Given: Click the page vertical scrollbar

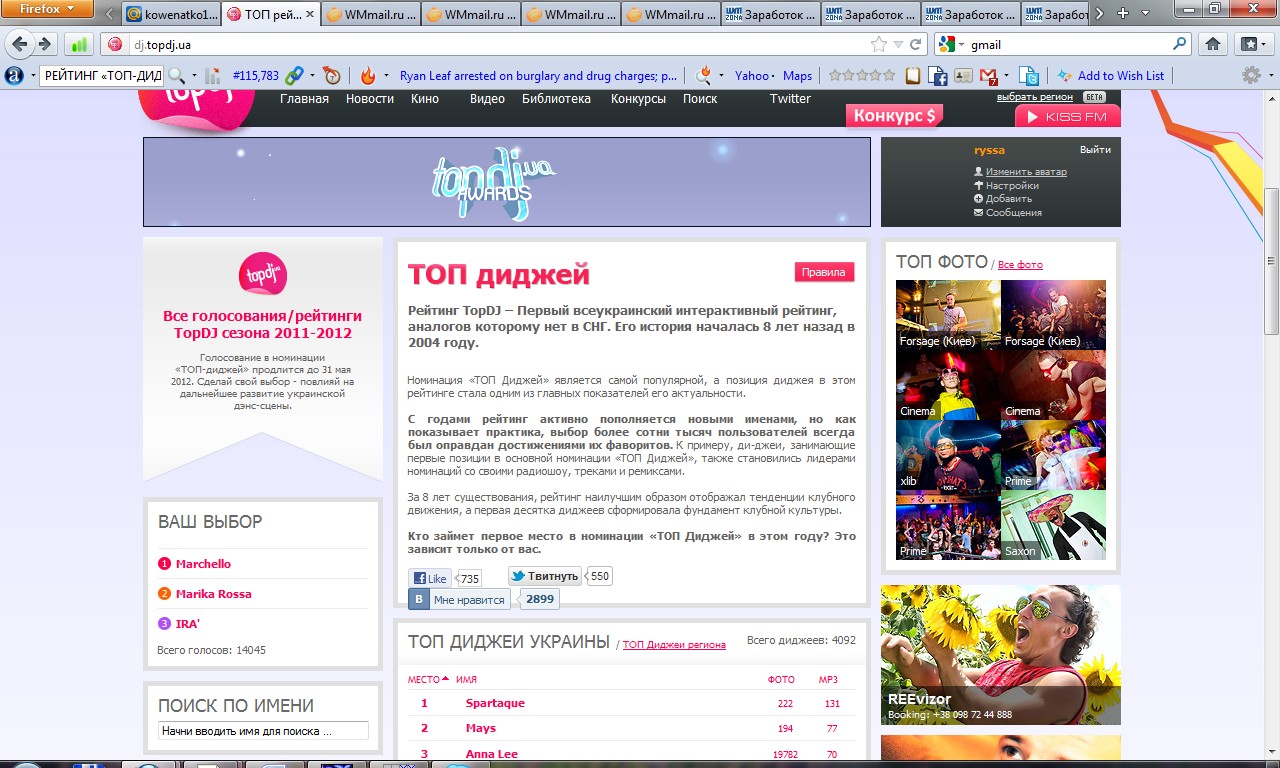Looking at the screenshot, I should (1271, 261).
